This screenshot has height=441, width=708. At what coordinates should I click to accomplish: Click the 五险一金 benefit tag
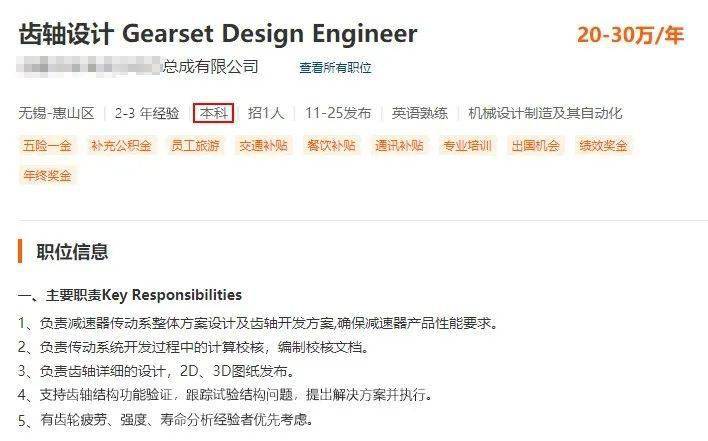tap(47, 145)
